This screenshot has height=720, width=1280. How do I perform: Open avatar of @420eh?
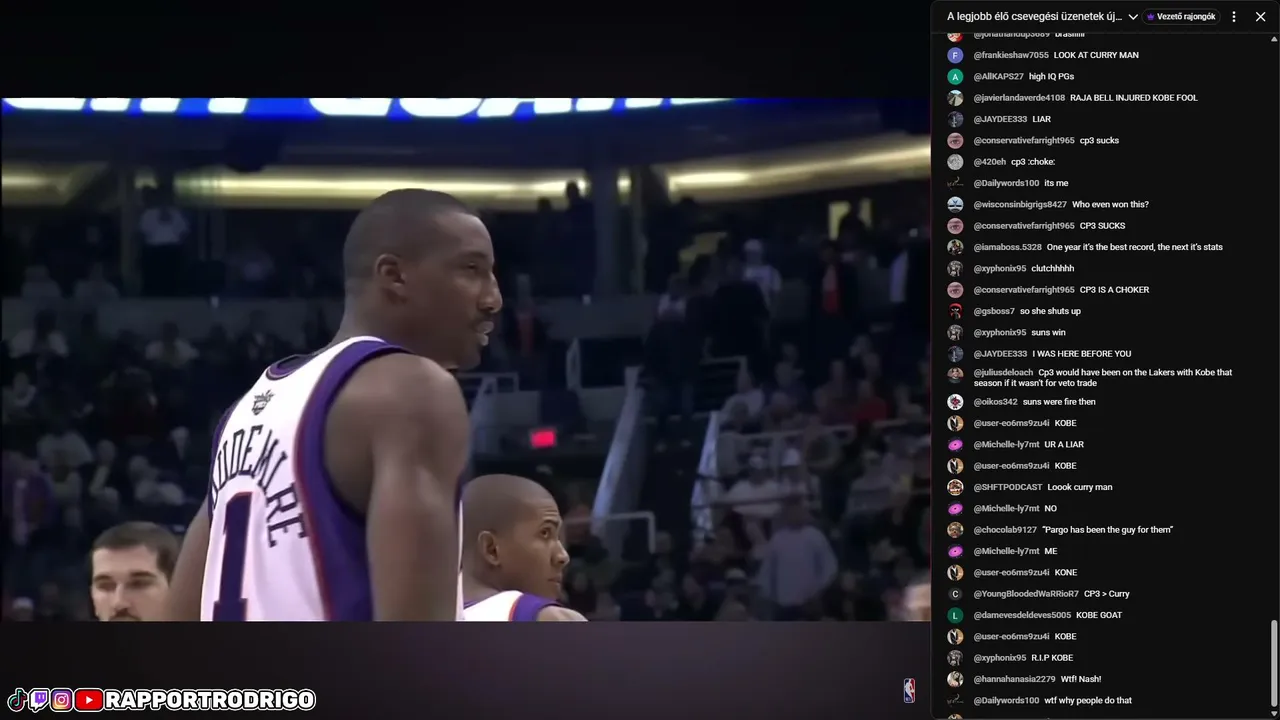[x=955, y=162]
